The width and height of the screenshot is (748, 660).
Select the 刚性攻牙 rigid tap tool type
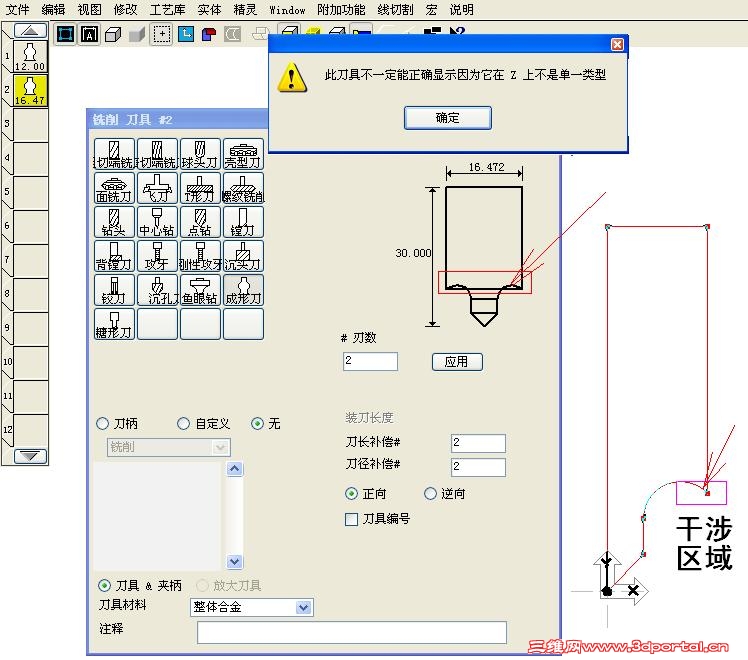pyautogui.click(x=200, y=256)
